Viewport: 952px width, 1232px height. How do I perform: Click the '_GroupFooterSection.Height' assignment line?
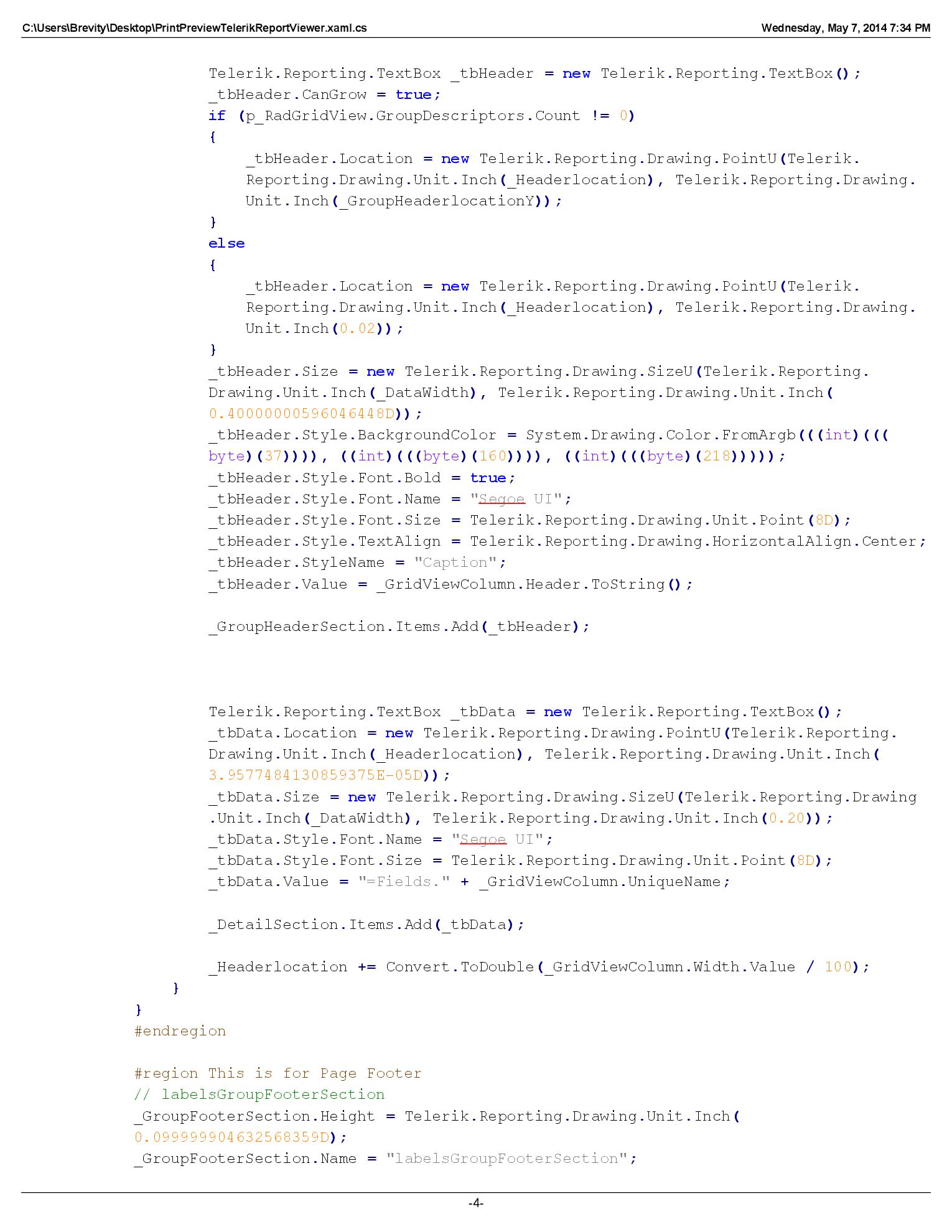pos(437,1116)
